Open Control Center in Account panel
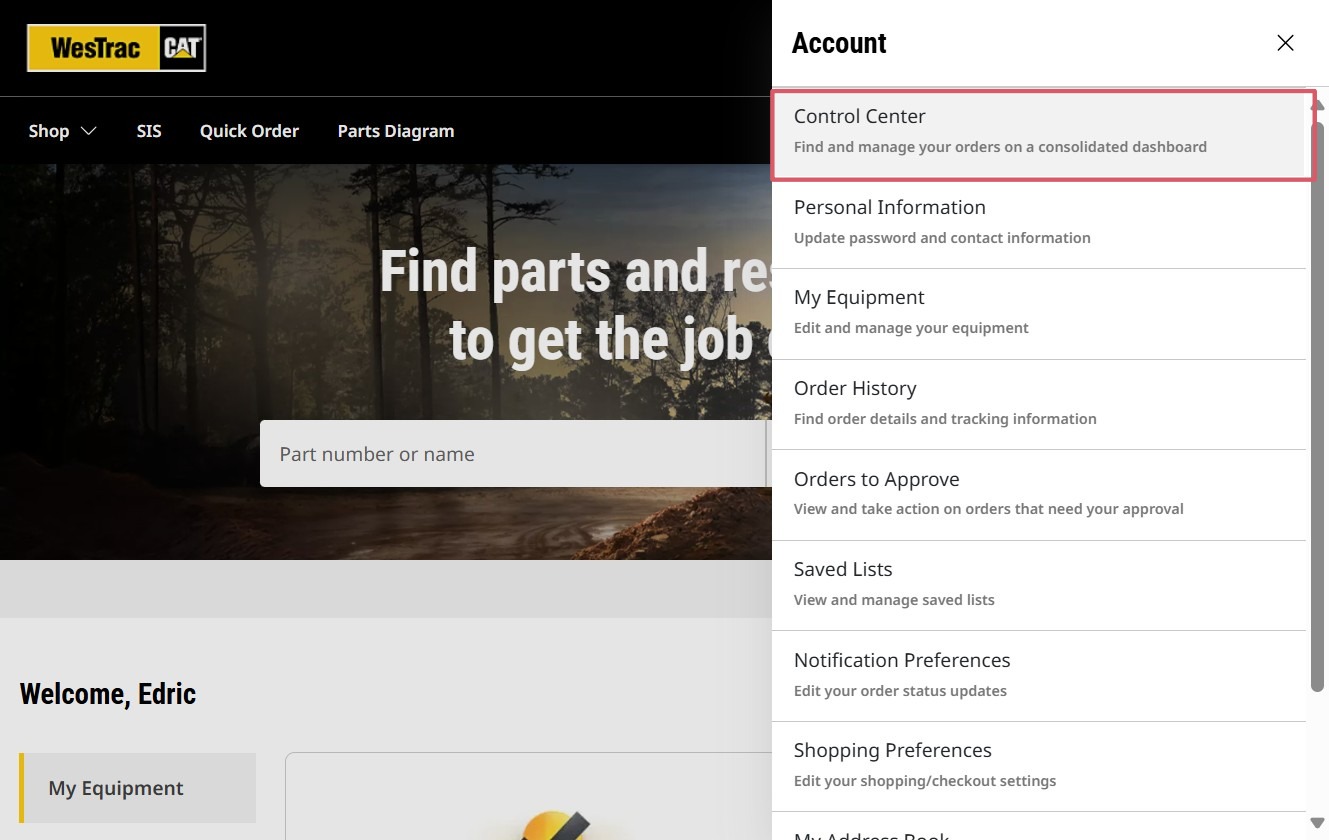This screenshot has width=1329, height=840. point(1040,135)
